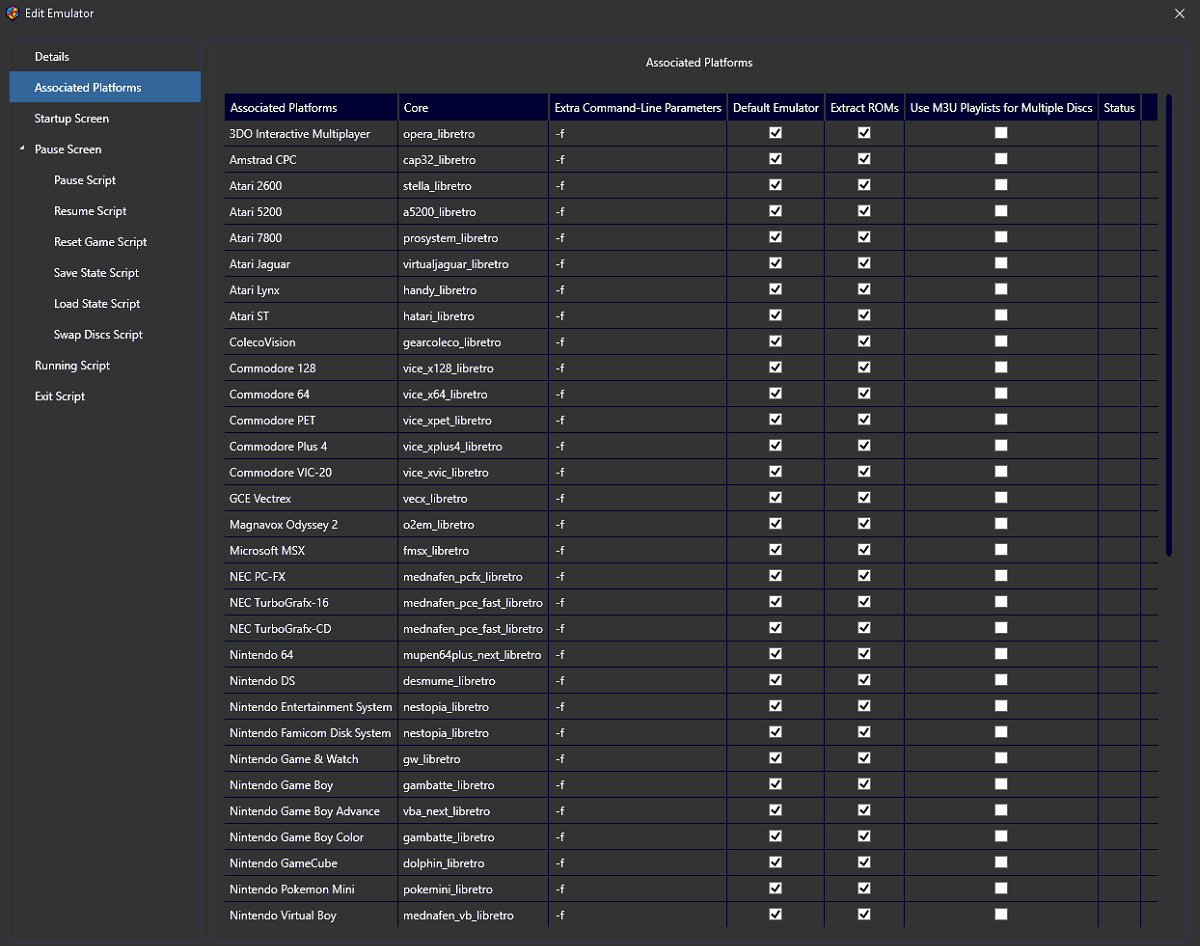Open the Startup Screen section

click(72, 119)
